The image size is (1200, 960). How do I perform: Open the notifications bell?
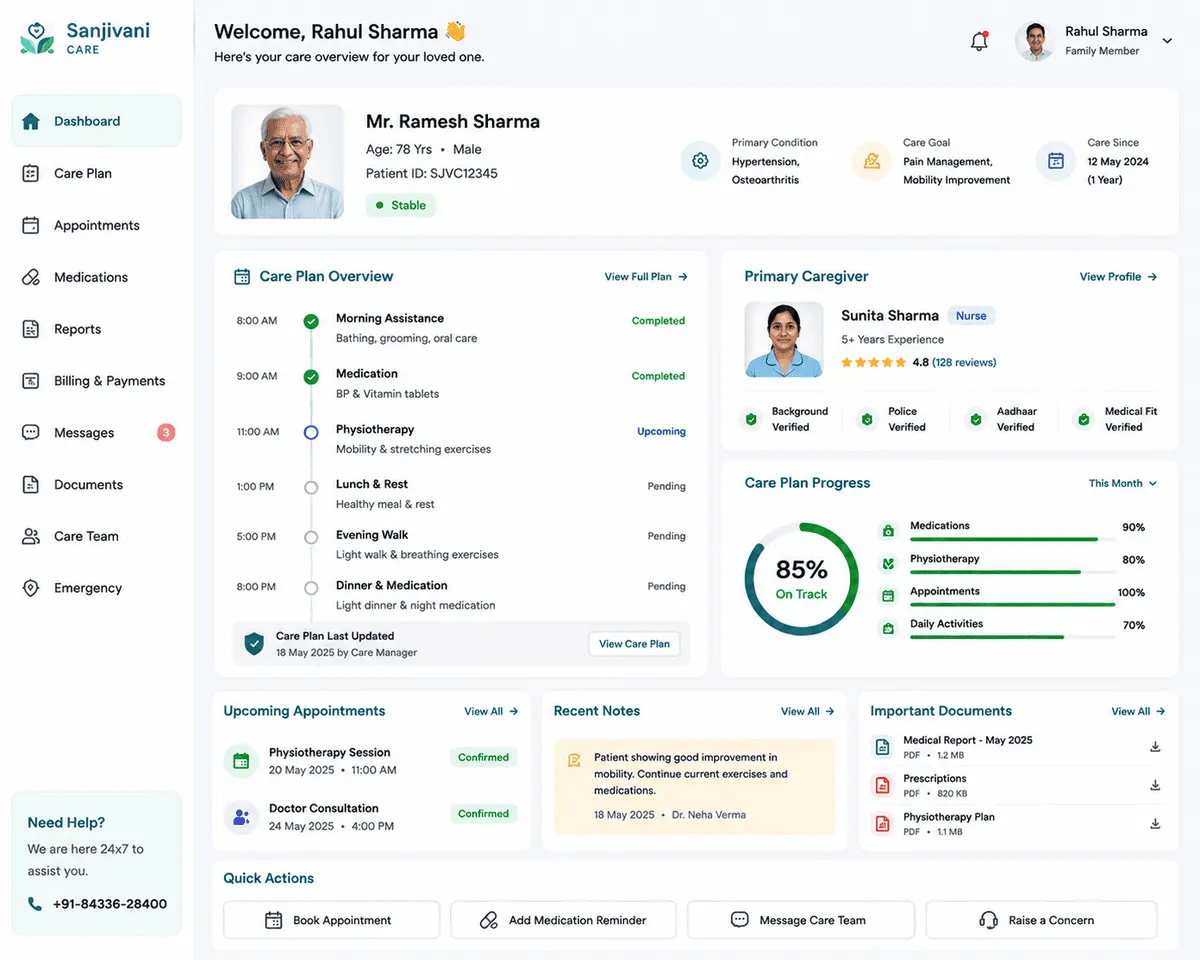coord(980,41)
